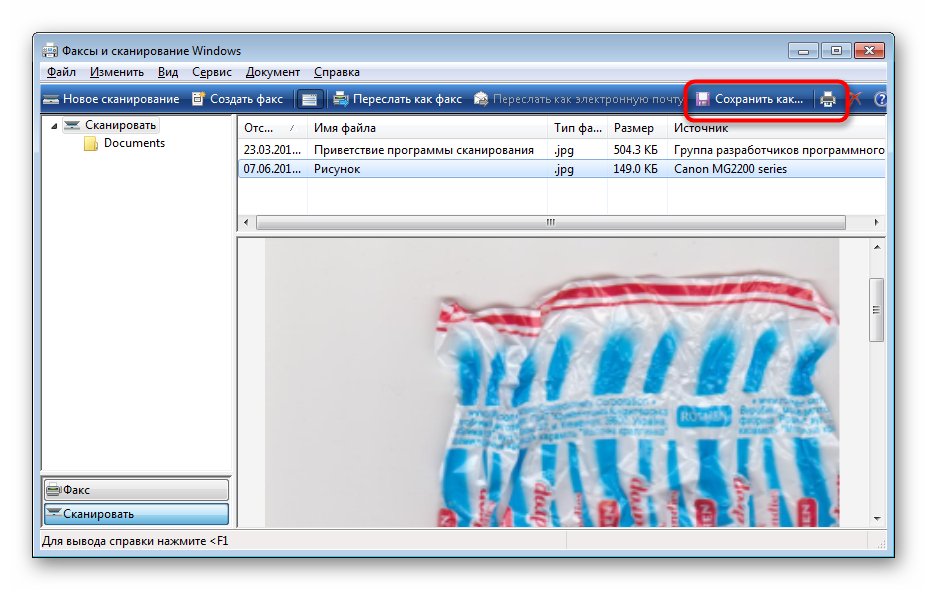
Task: Select Сканировать in the folder tree
Action: pos(120,125)
